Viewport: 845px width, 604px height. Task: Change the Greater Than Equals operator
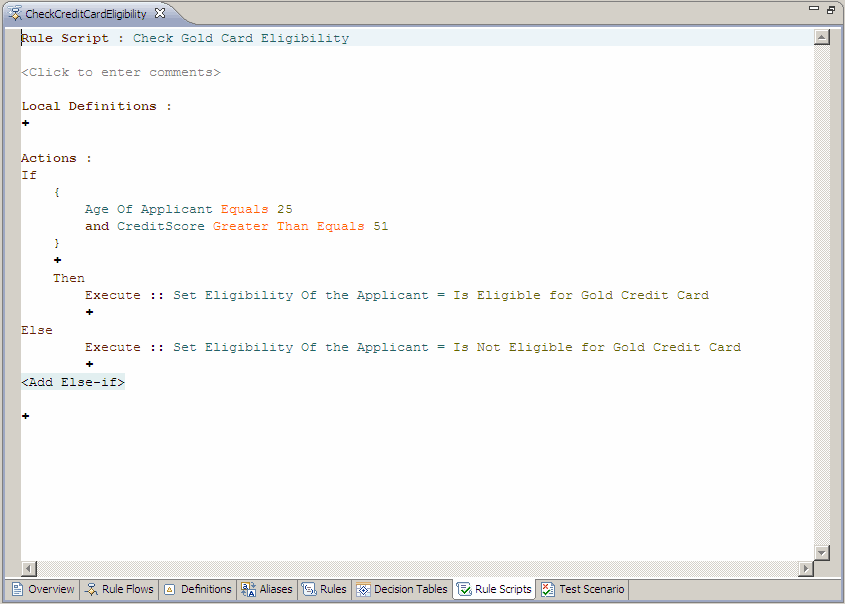[x=288, y=226]
